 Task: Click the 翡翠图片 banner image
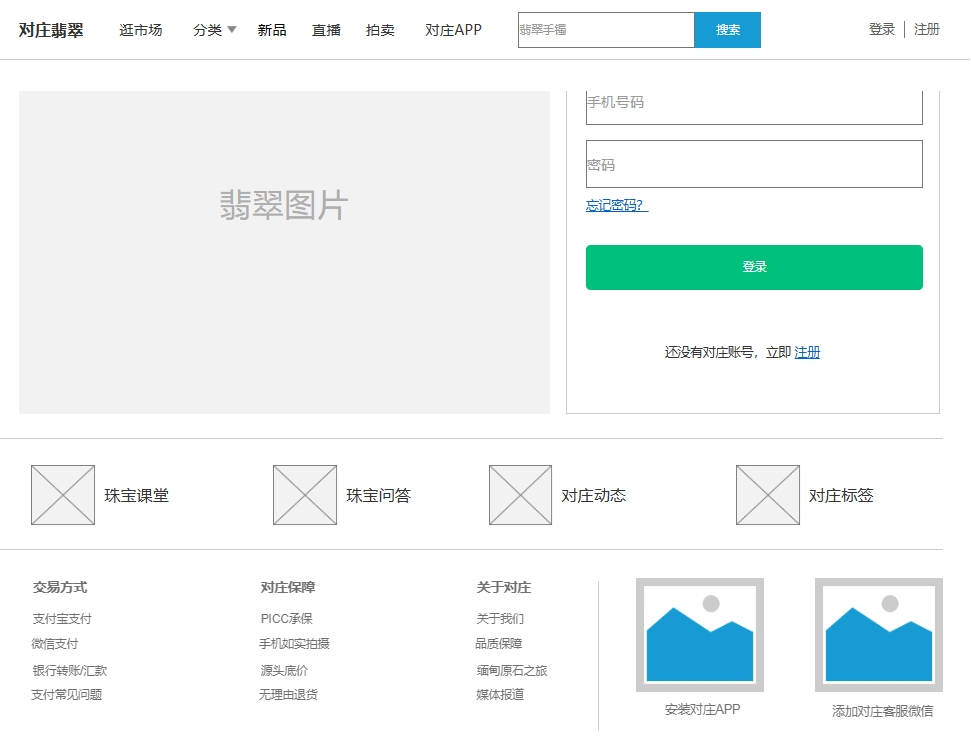pos(284,252)
